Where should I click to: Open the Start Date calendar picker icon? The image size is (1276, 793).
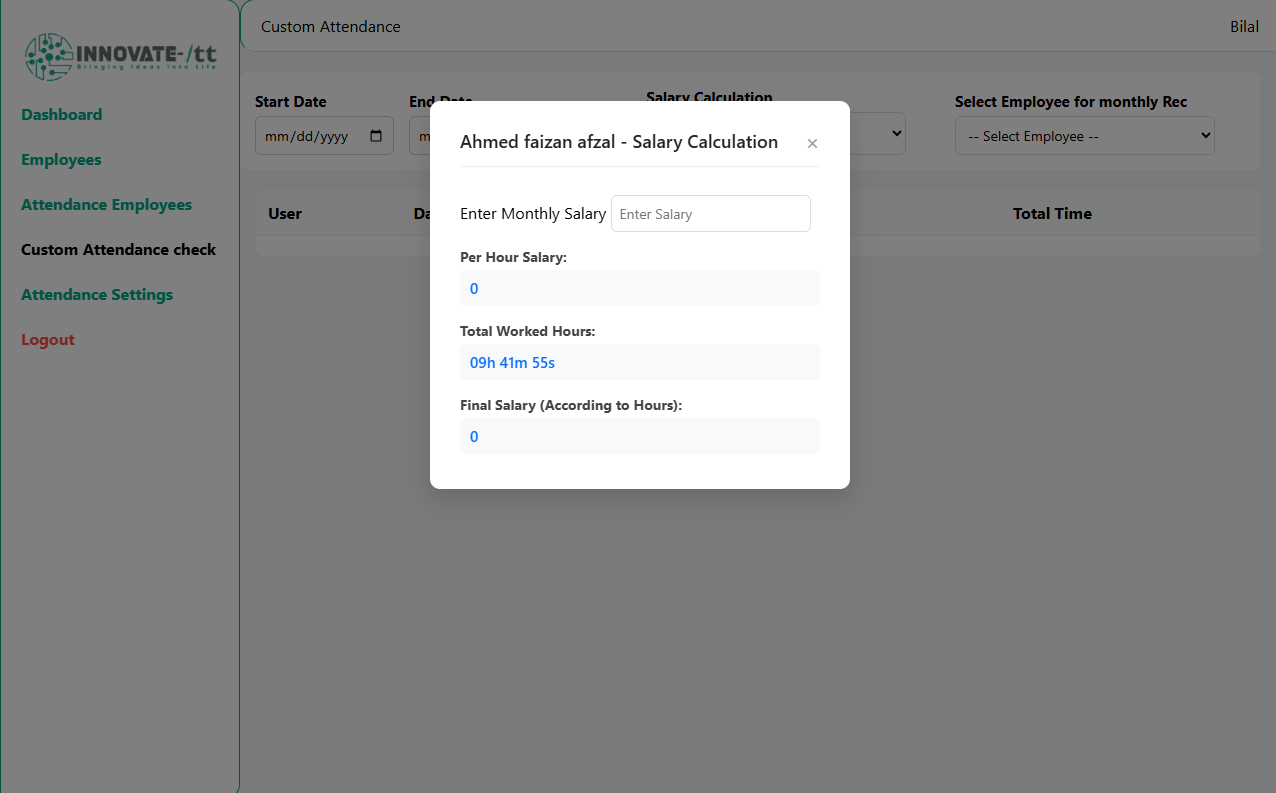tap(376, 136)
